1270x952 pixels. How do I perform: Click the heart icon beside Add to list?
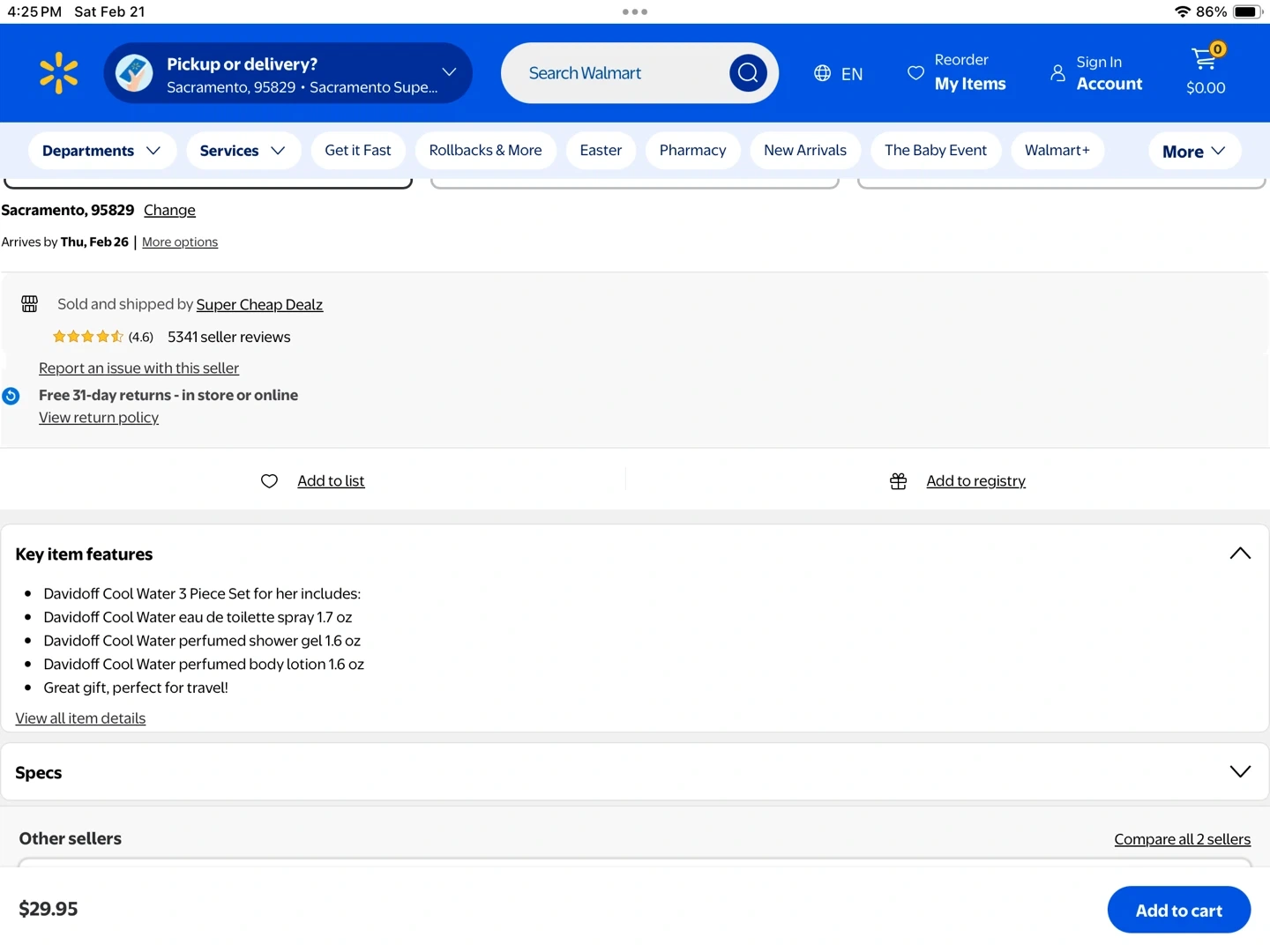click(x=270, y=481)
